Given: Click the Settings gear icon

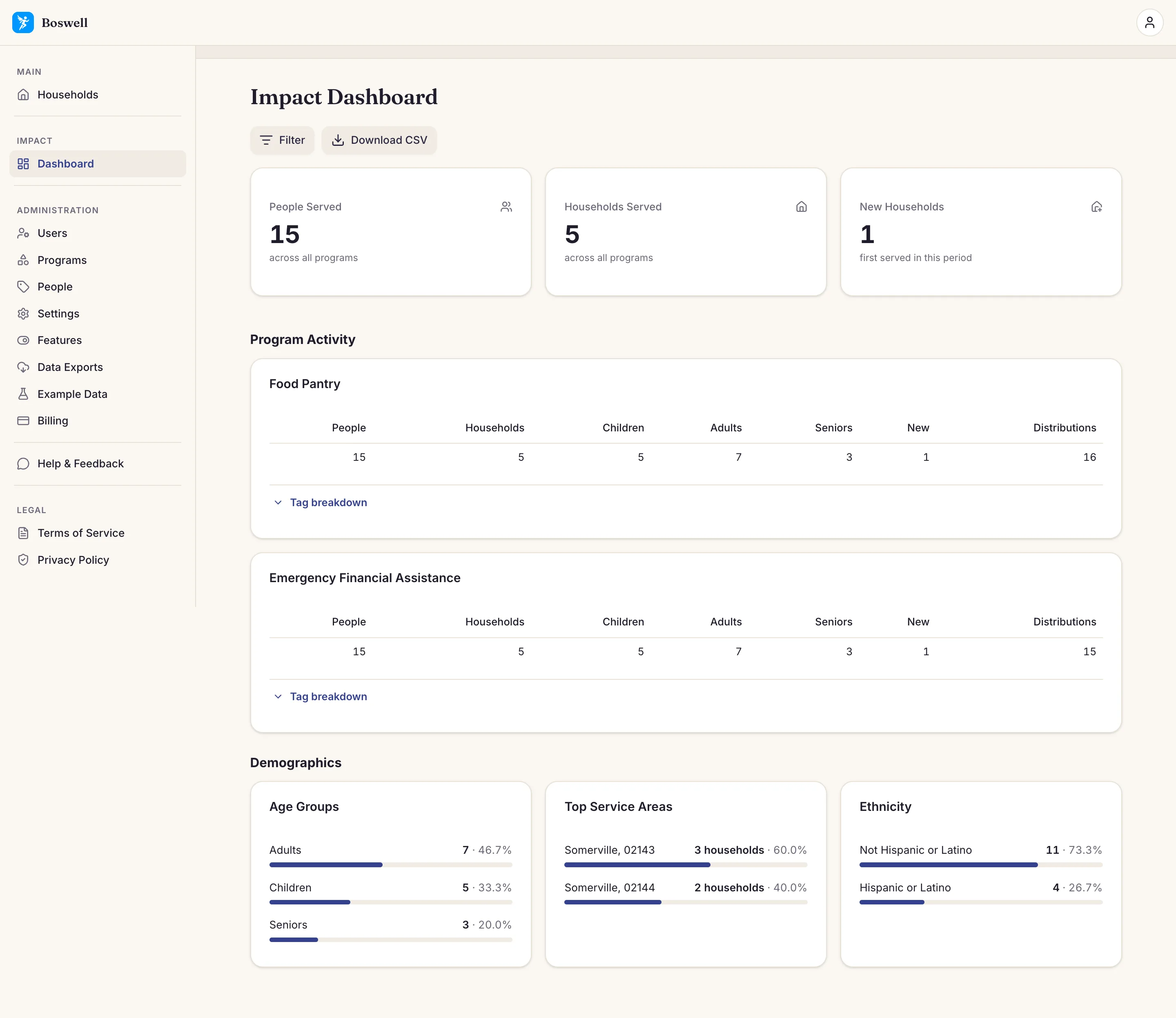Looking at the screenshot, I should 23,314.
